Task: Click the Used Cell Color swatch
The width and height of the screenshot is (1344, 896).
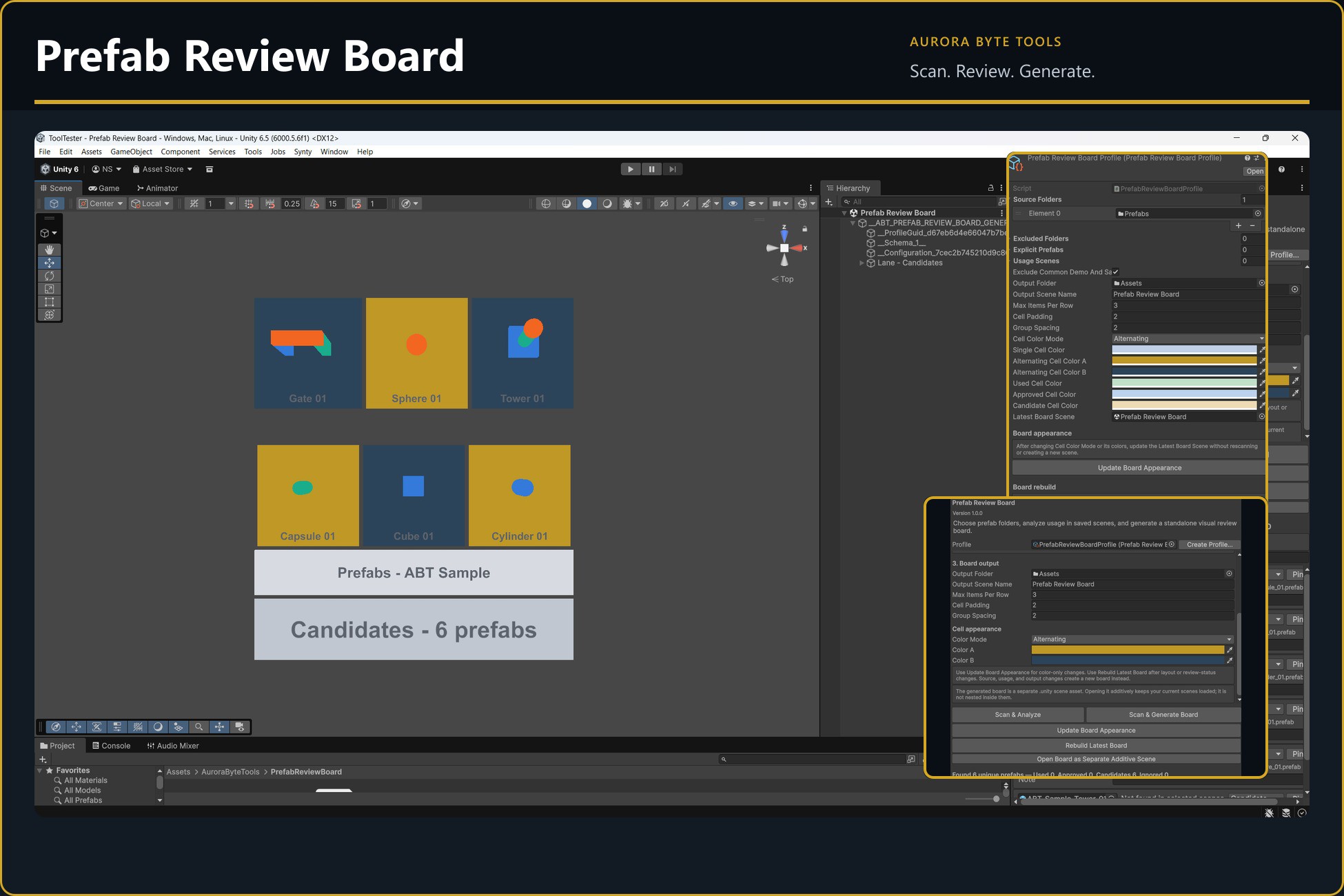Action: [x=1184, y=383]
